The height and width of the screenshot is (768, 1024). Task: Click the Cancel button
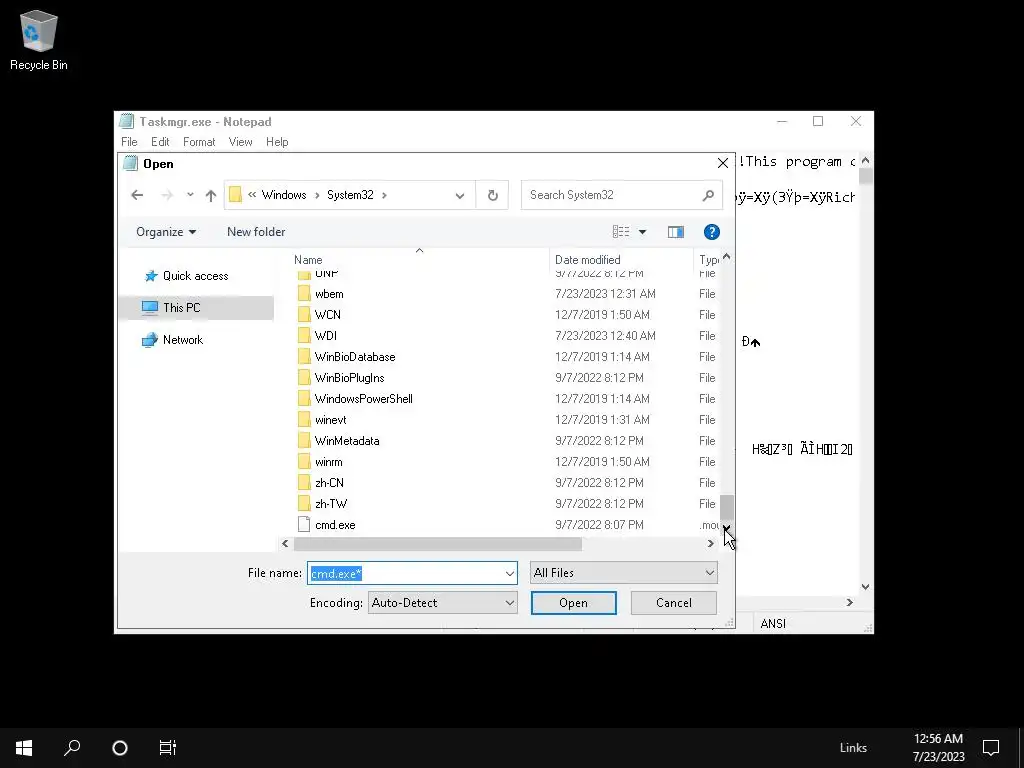(673, 603)
